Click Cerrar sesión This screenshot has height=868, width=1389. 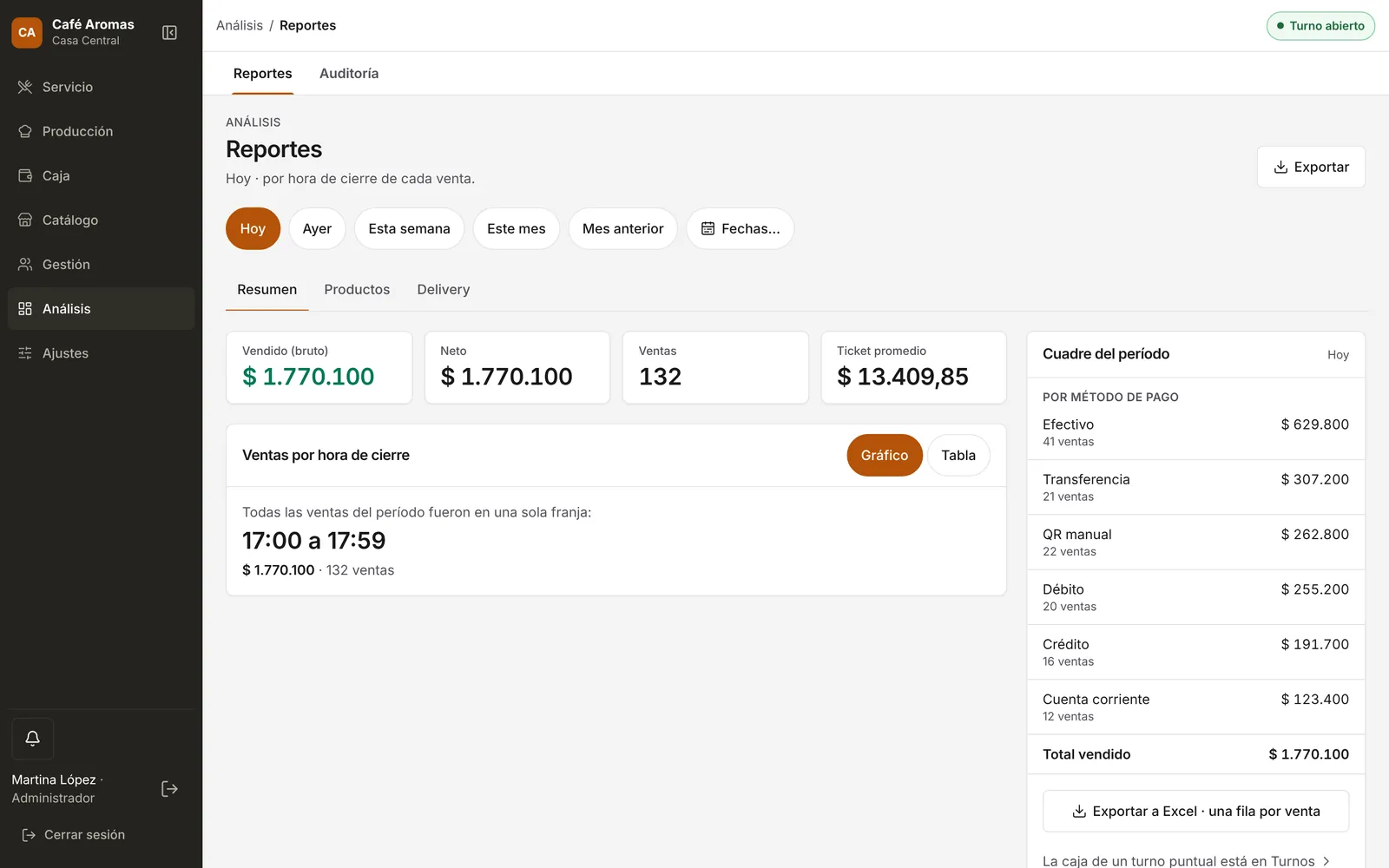(74, 835)
